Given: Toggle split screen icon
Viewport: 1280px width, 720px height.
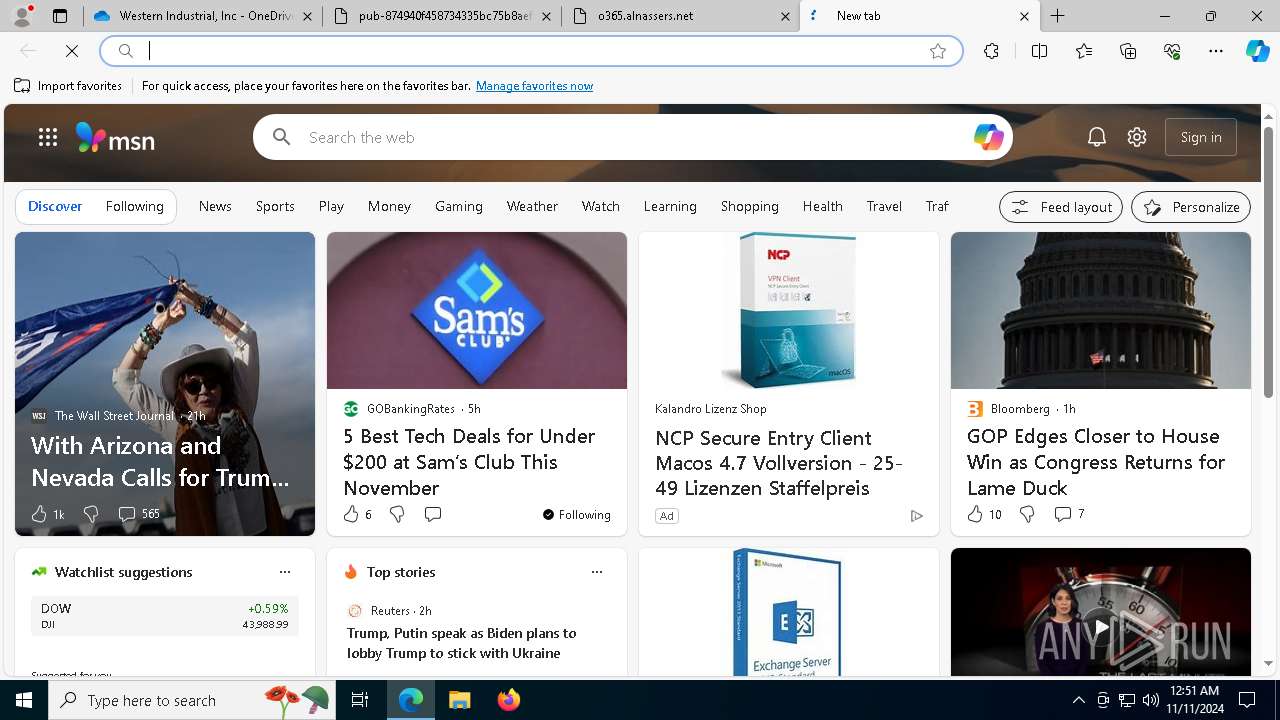Looking at the screenshot, I should click(1039, 51).
